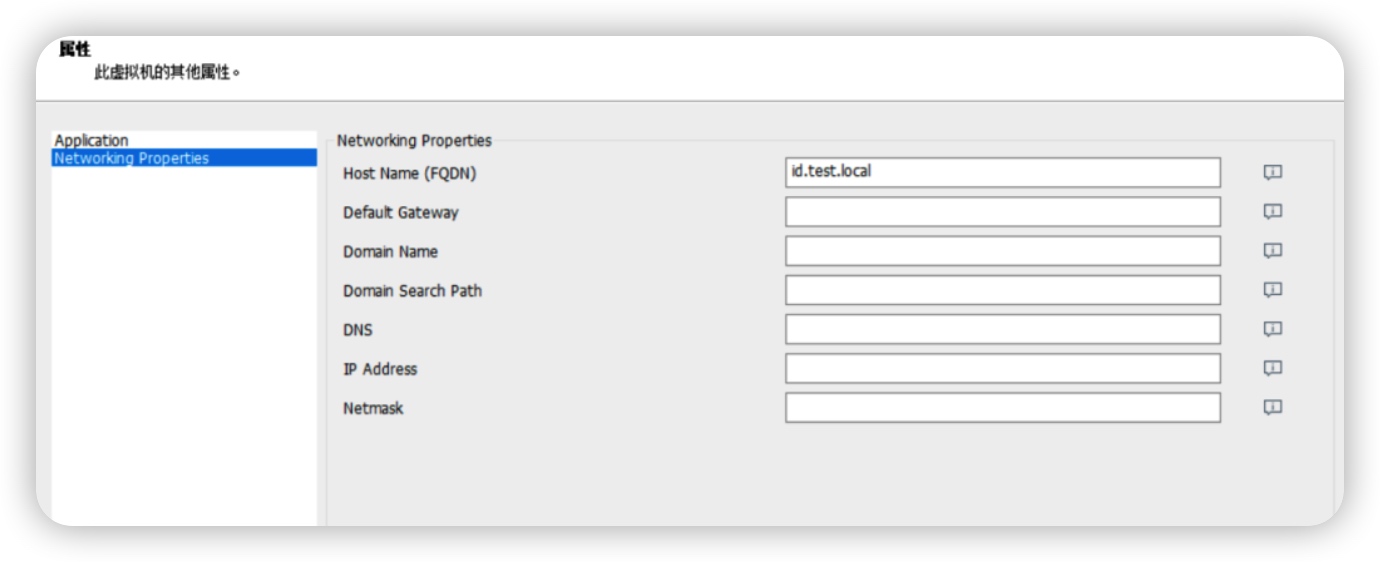Focus the IP Address input box
Viewport: 1380px width, 562px height.
click(1002, 368)
